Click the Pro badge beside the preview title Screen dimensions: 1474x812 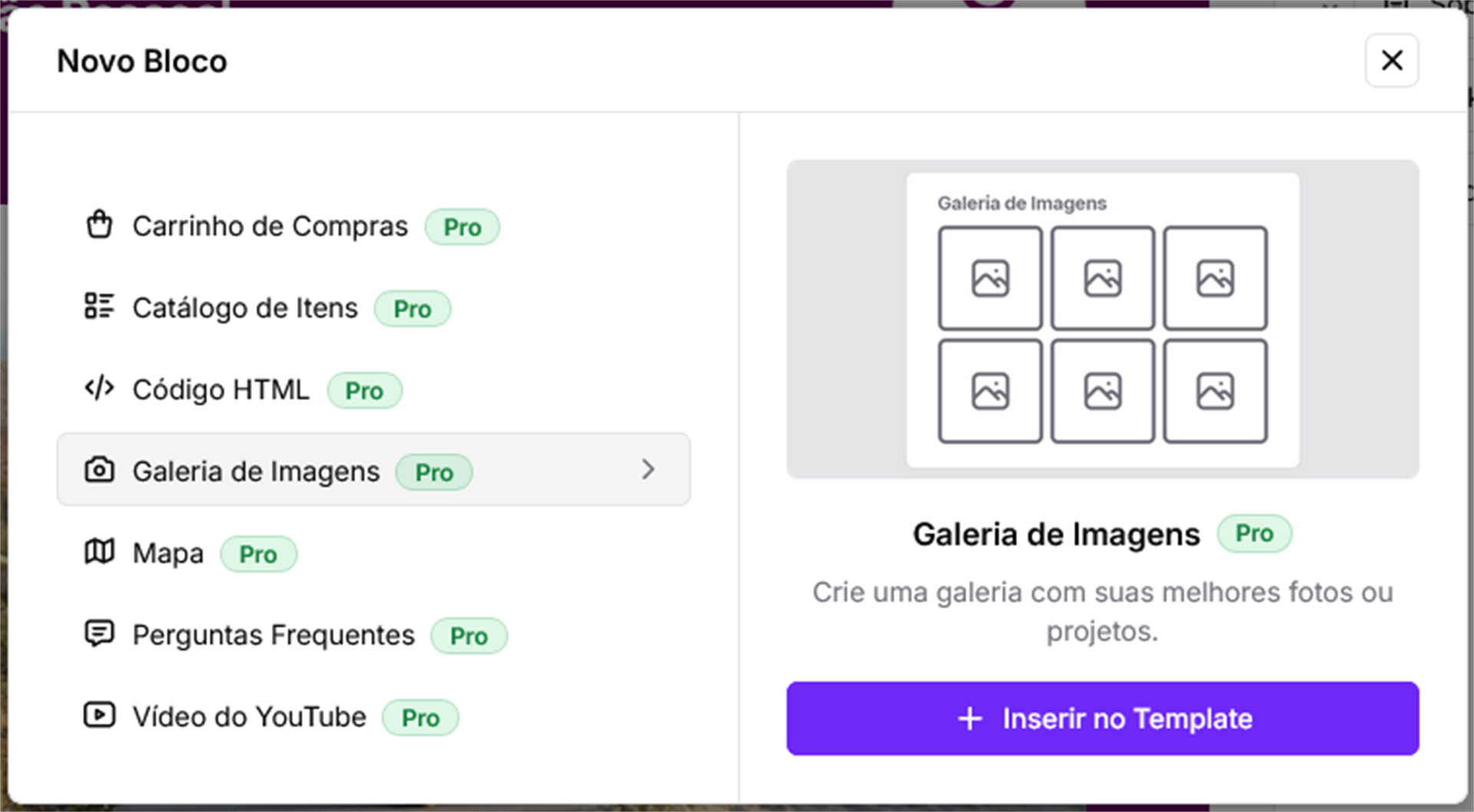(1254, 533)
